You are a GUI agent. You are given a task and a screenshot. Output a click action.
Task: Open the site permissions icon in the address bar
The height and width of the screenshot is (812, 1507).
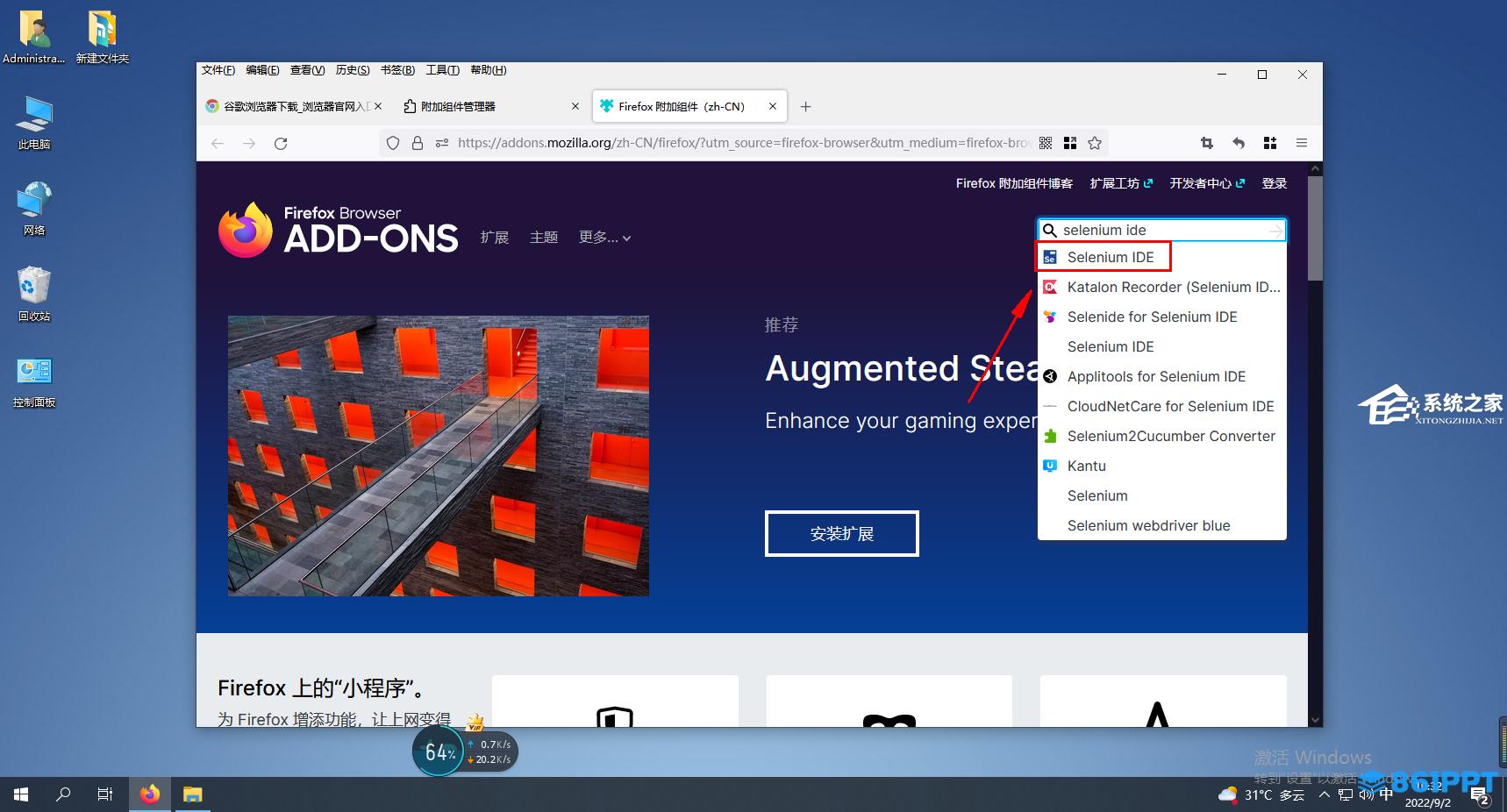click(441, 143)
